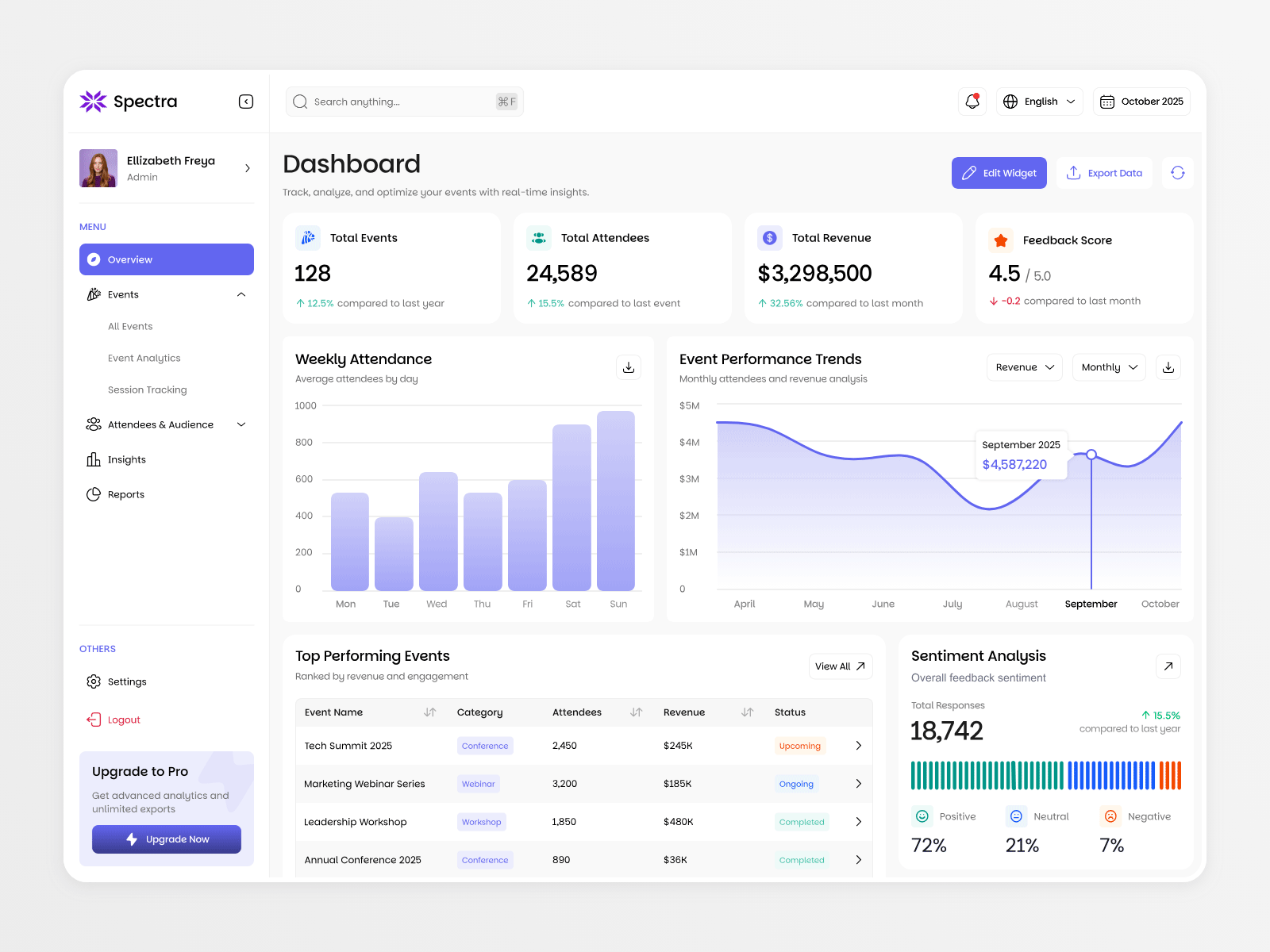The image size is (1270, 952).
Task: Open the Monthly dropdown selector
Action: click(1109, 367)
